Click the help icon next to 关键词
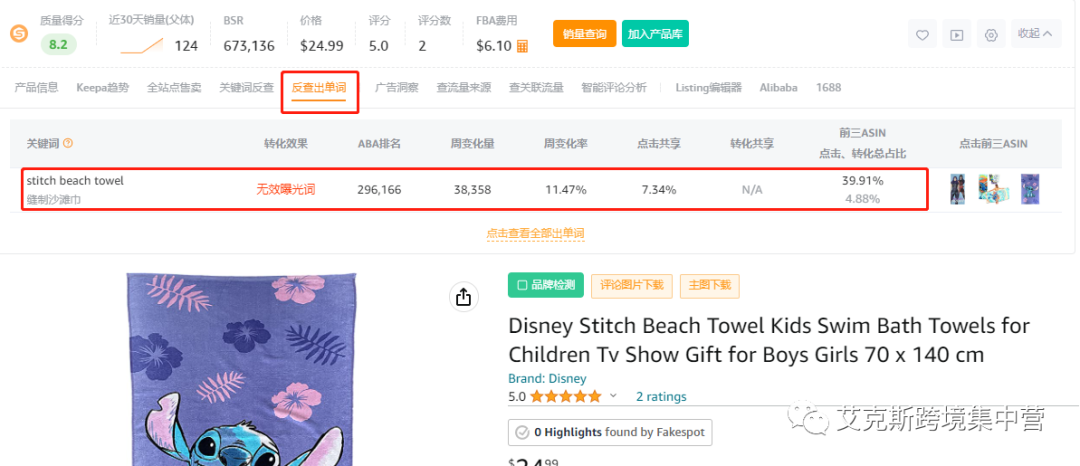Screen dimensions: 1080x466 pyautogui.click(x=68, y=143)
